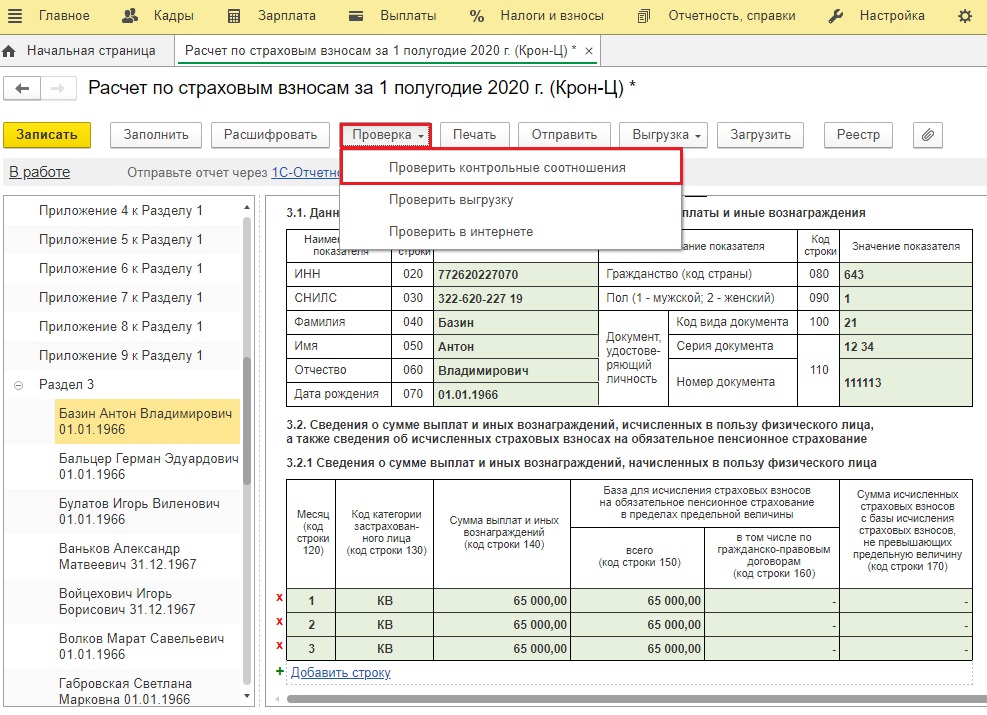987x715 pixels.
Task: Click the left arrow of the horizontal scrollbar
Action: coord(276,699)
